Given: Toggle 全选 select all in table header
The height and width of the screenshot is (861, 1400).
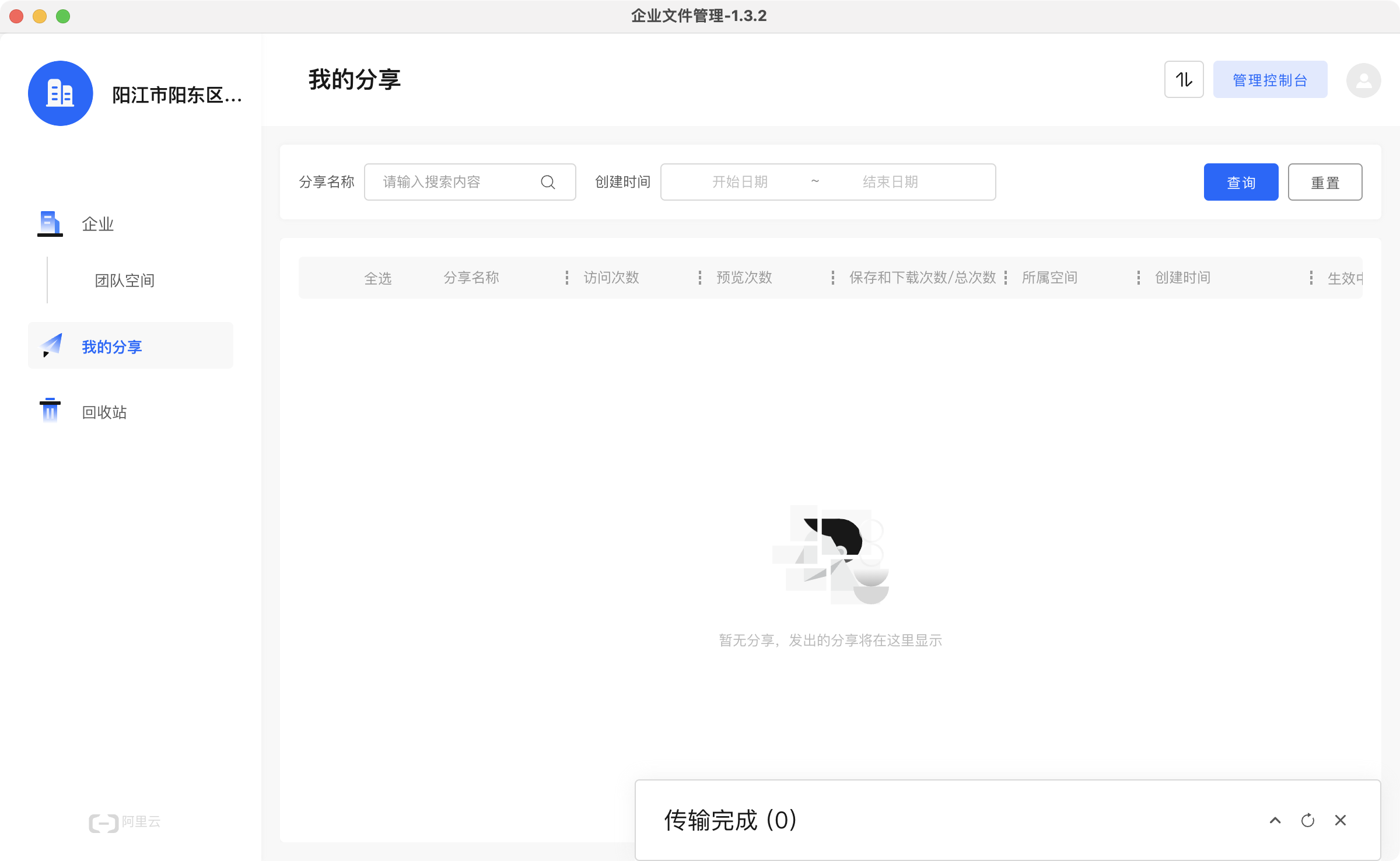Looking at the screenshot, I should [x=377, y=278].
